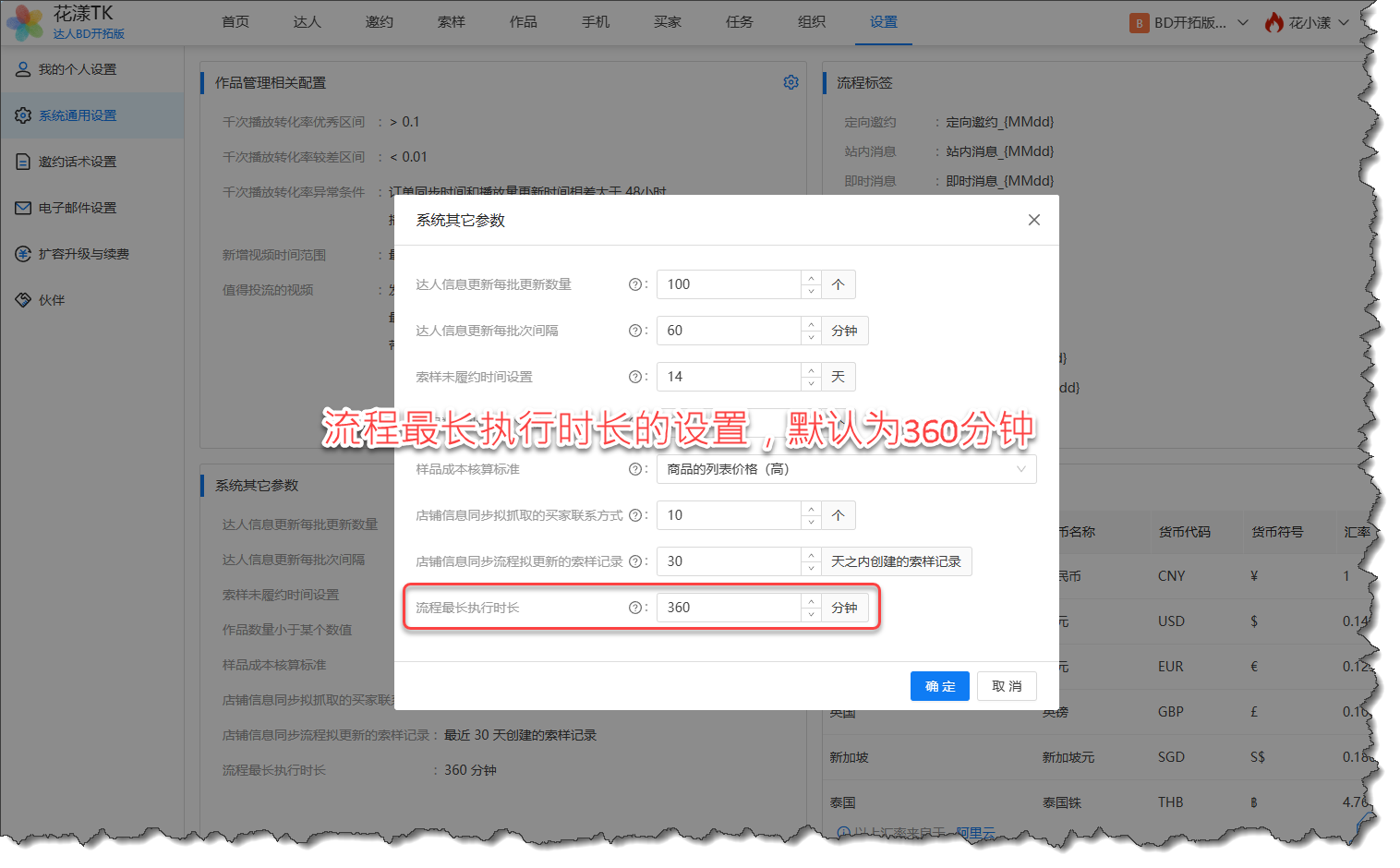The height and width of the screenshot is (868, 1400).
Task: Click the 花漾TK logo icon
Action: click(25, 22)
